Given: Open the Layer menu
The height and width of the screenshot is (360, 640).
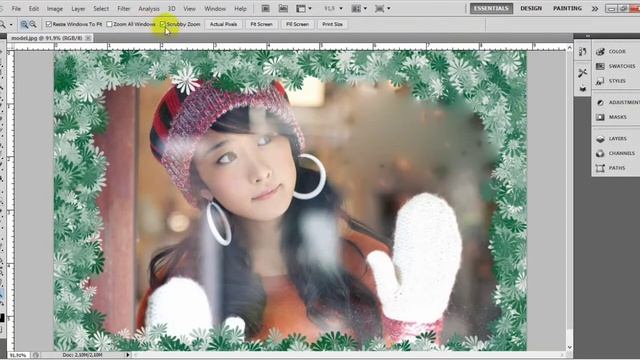Looking at the screenshot, I should click(78, 9).
